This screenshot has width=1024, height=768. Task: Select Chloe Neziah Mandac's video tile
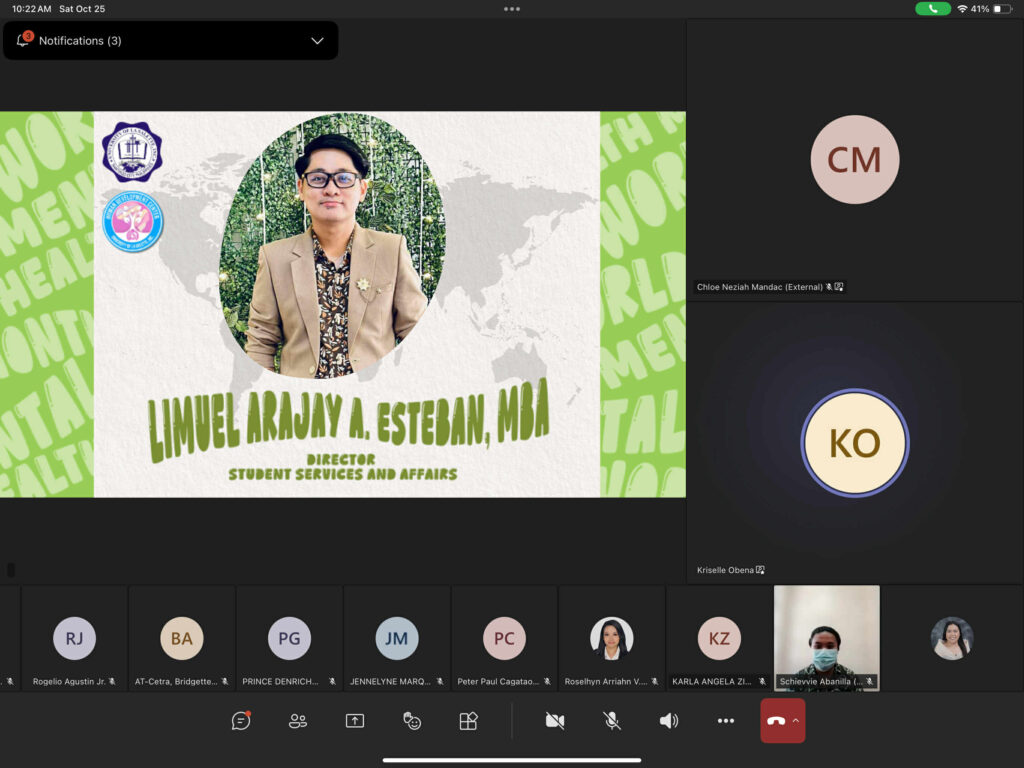(854, 160)
